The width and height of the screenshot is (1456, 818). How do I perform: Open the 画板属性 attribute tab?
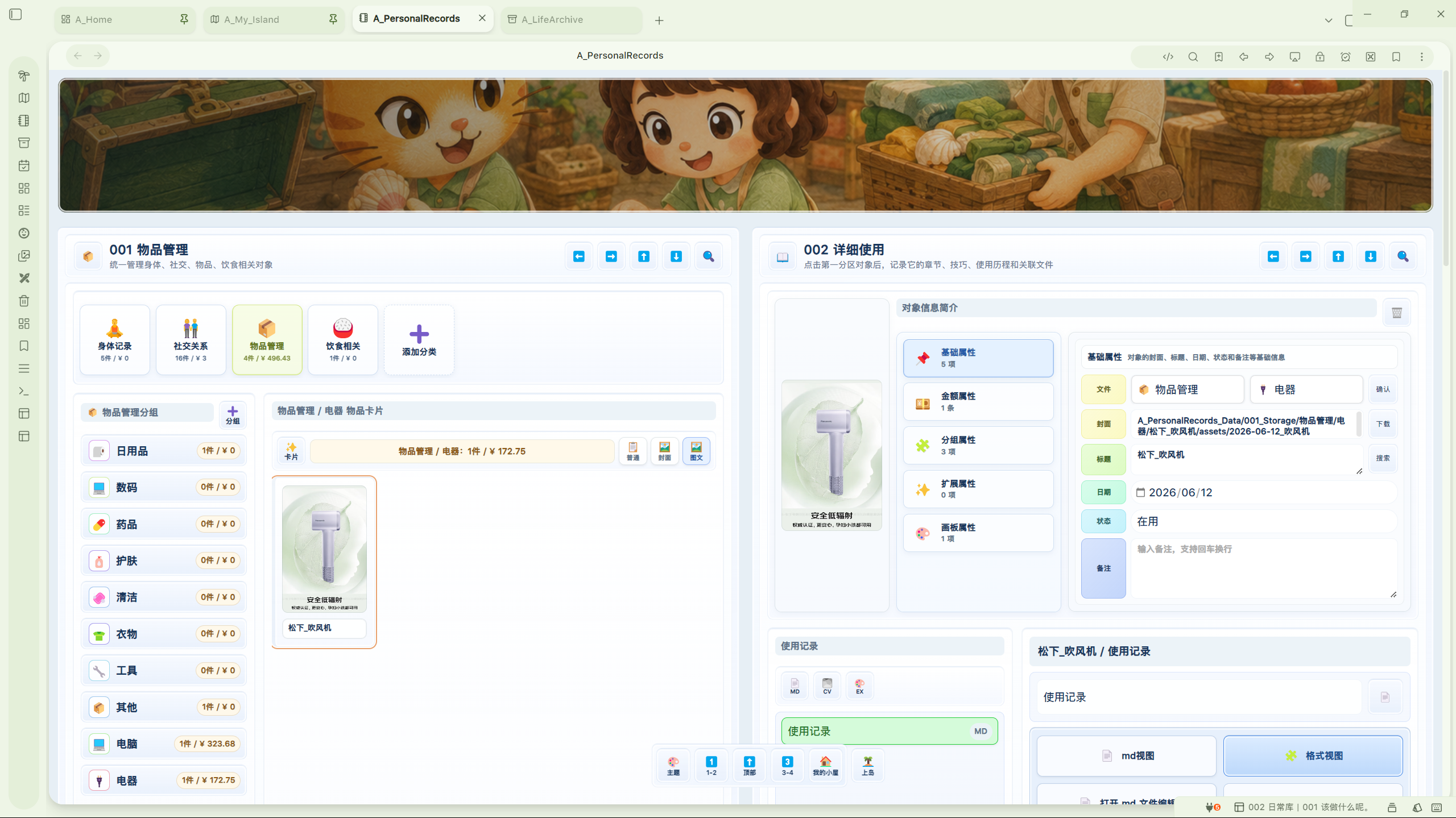pyautogui.click(x=978, y=533)
